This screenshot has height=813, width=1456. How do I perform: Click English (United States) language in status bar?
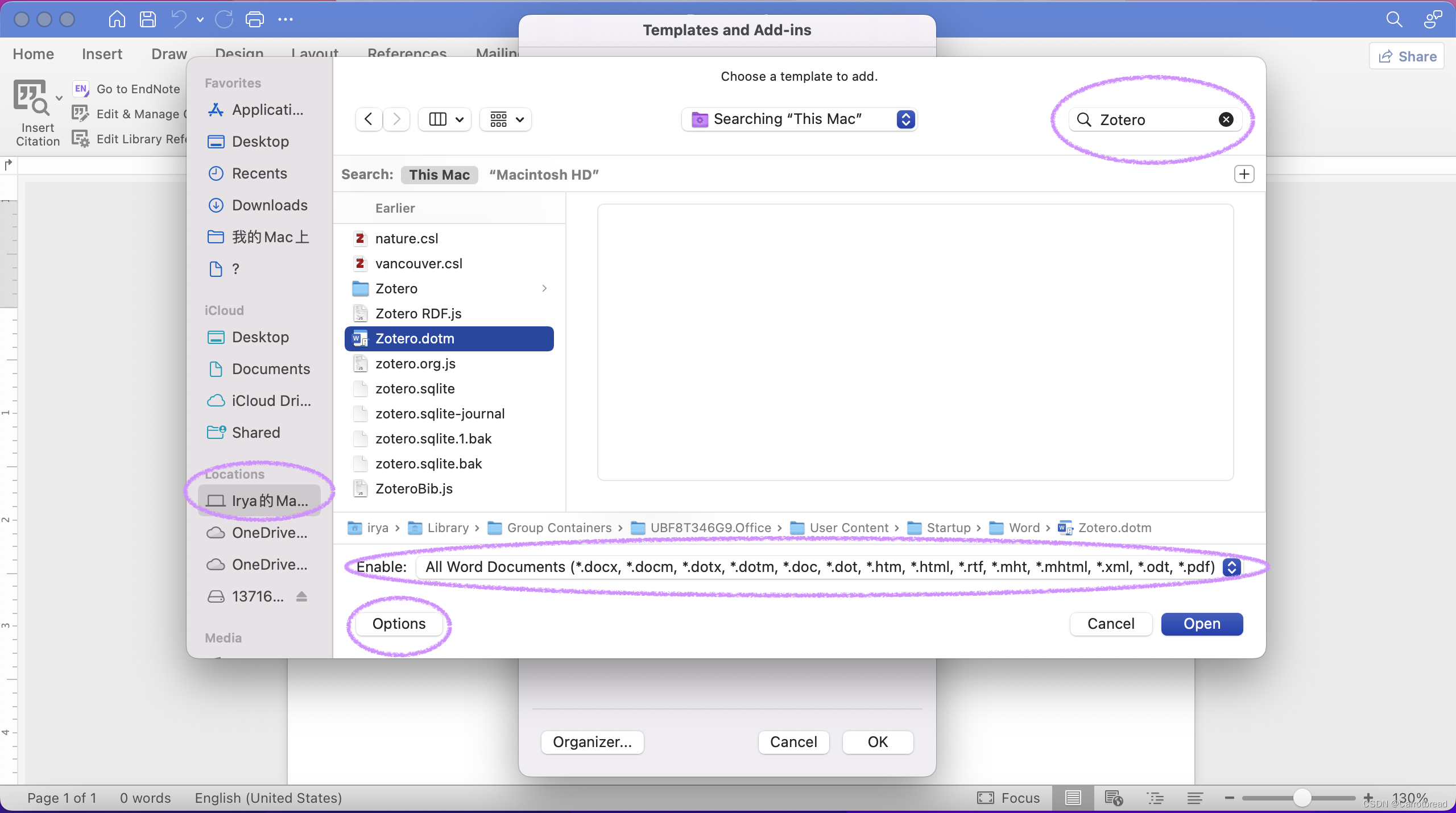point(268,798)
